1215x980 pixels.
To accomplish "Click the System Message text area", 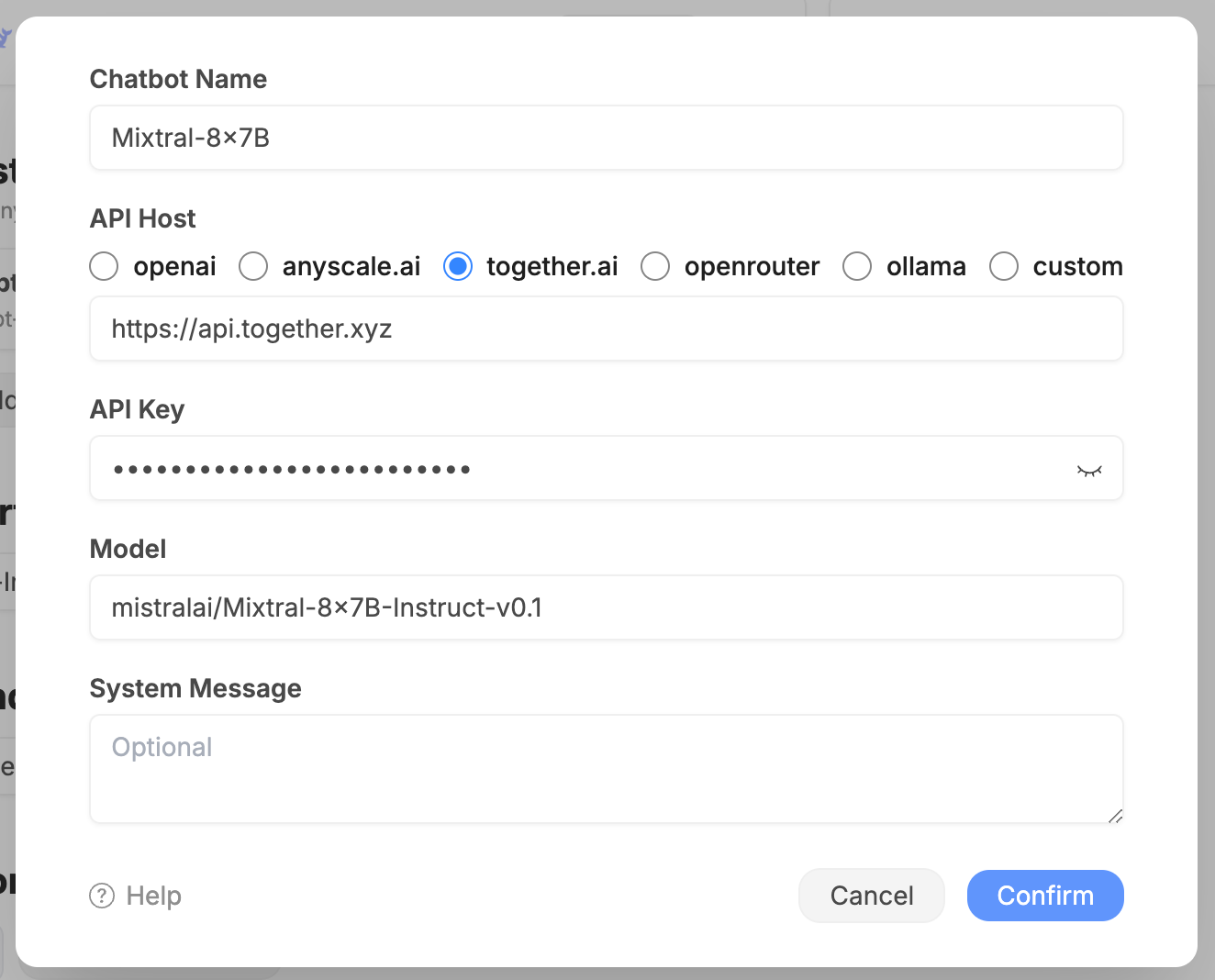I will (607, 769).
